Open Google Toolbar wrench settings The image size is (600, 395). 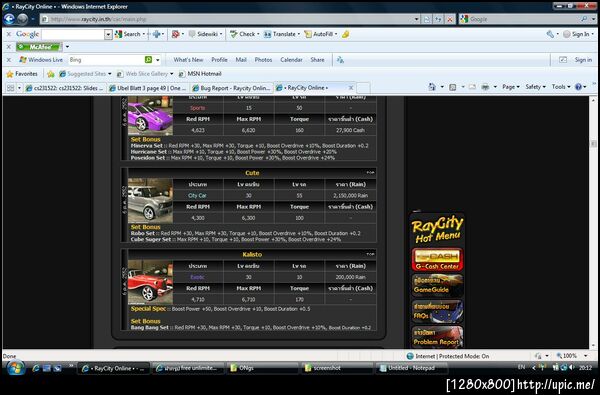551,34
